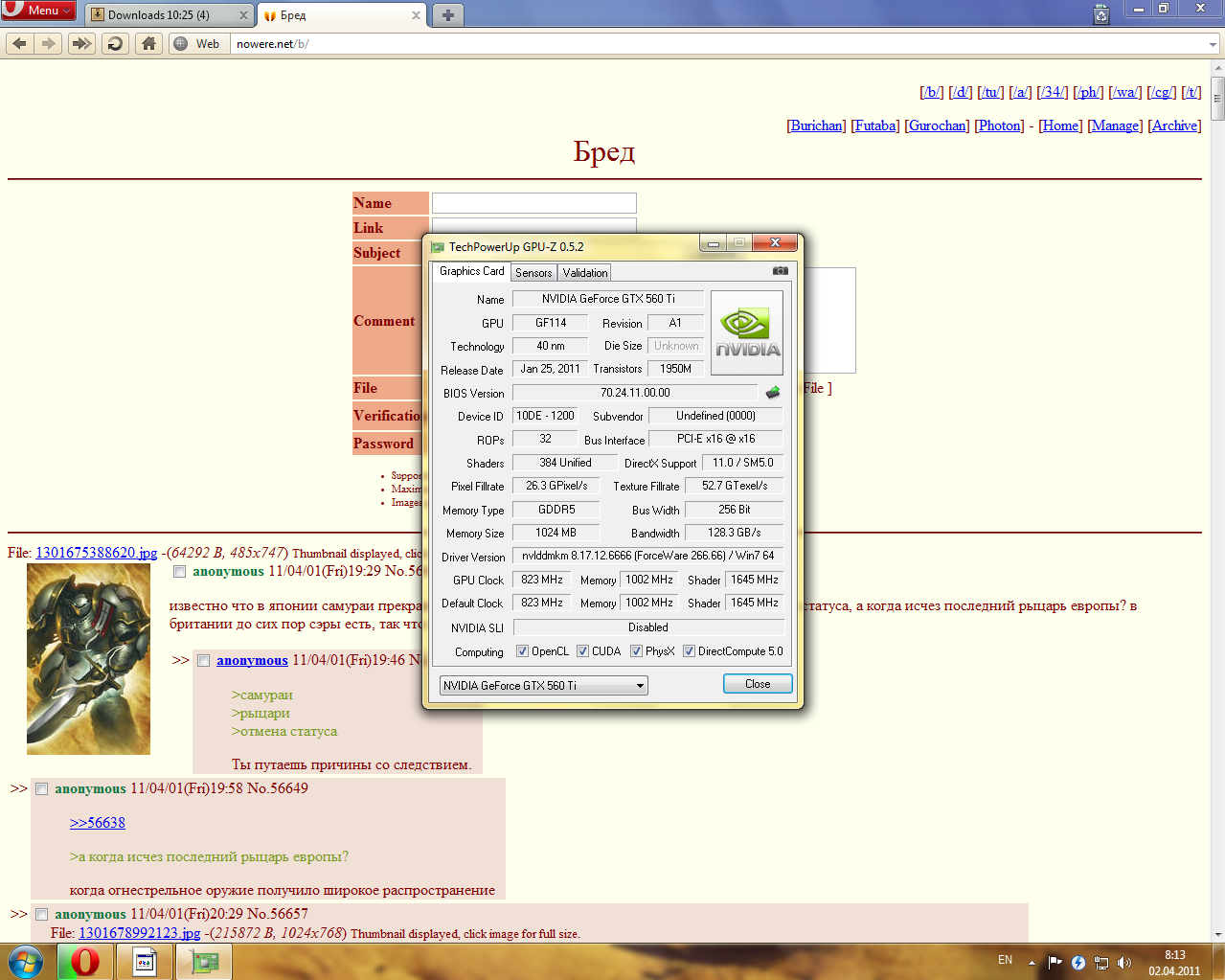Click the page vertical scrollbar handle
The image size is (1225, 980).
tap(1217, 98)
